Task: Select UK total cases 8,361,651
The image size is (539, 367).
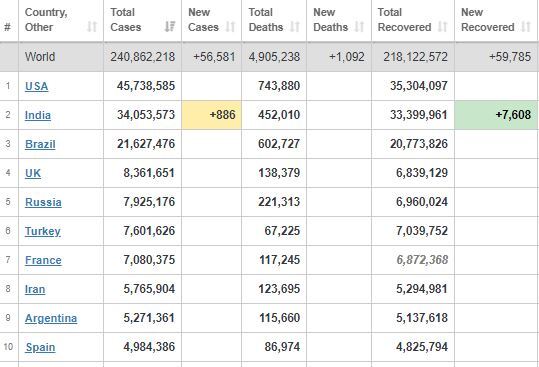Action: pos(149,173)
